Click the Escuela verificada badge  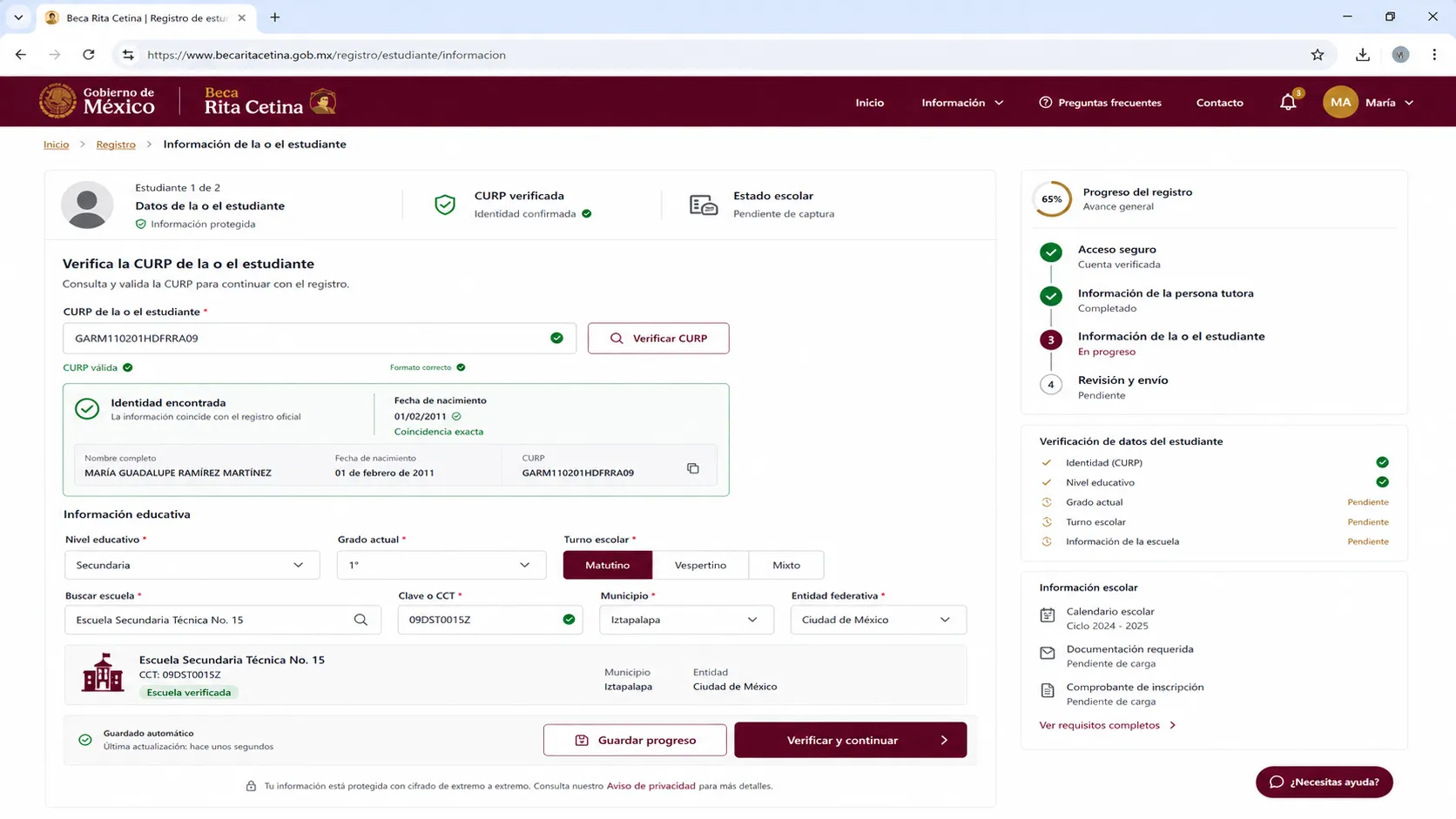(x=189, y=693)
